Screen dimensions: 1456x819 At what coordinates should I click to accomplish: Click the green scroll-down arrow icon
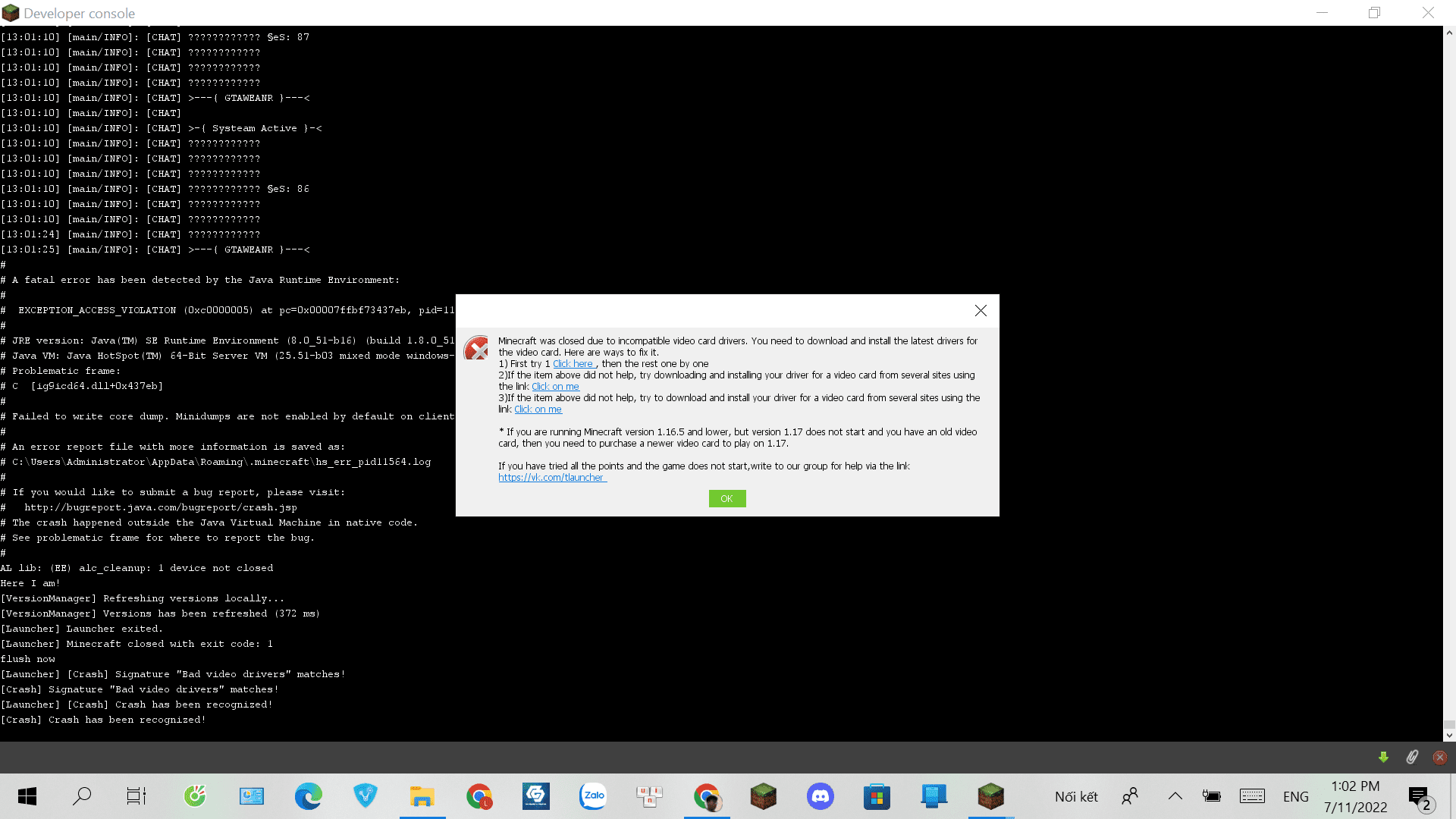[x=1383, y=757]
